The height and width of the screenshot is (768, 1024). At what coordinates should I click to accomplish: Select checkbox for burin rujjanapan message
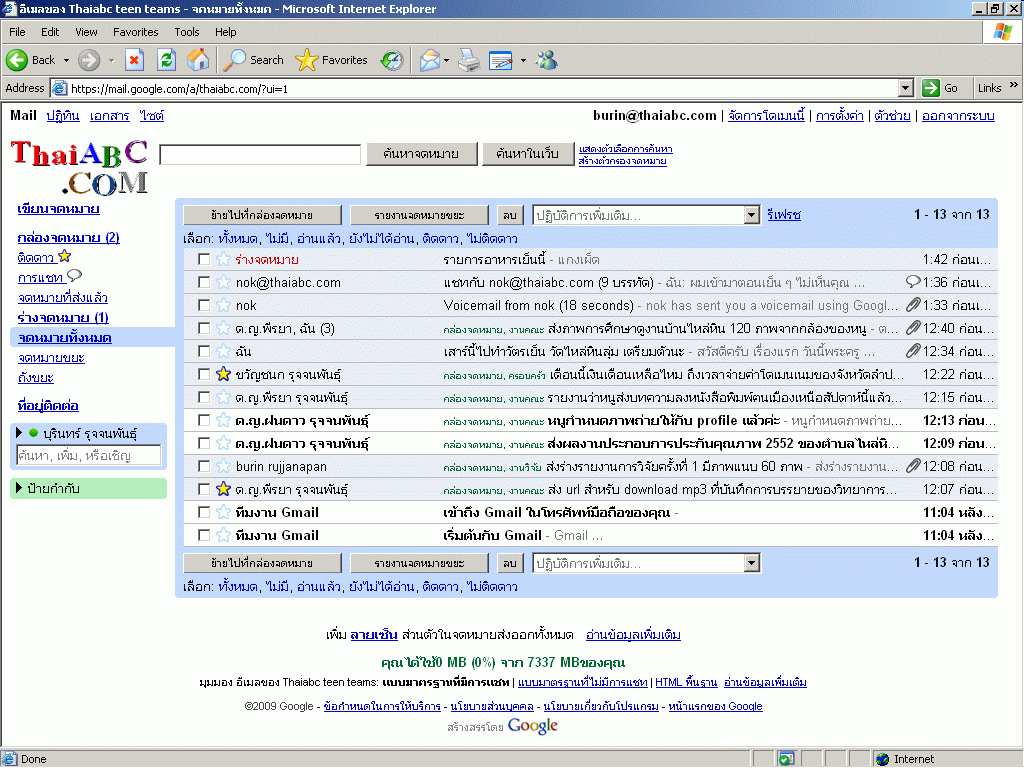coord(204,467)
